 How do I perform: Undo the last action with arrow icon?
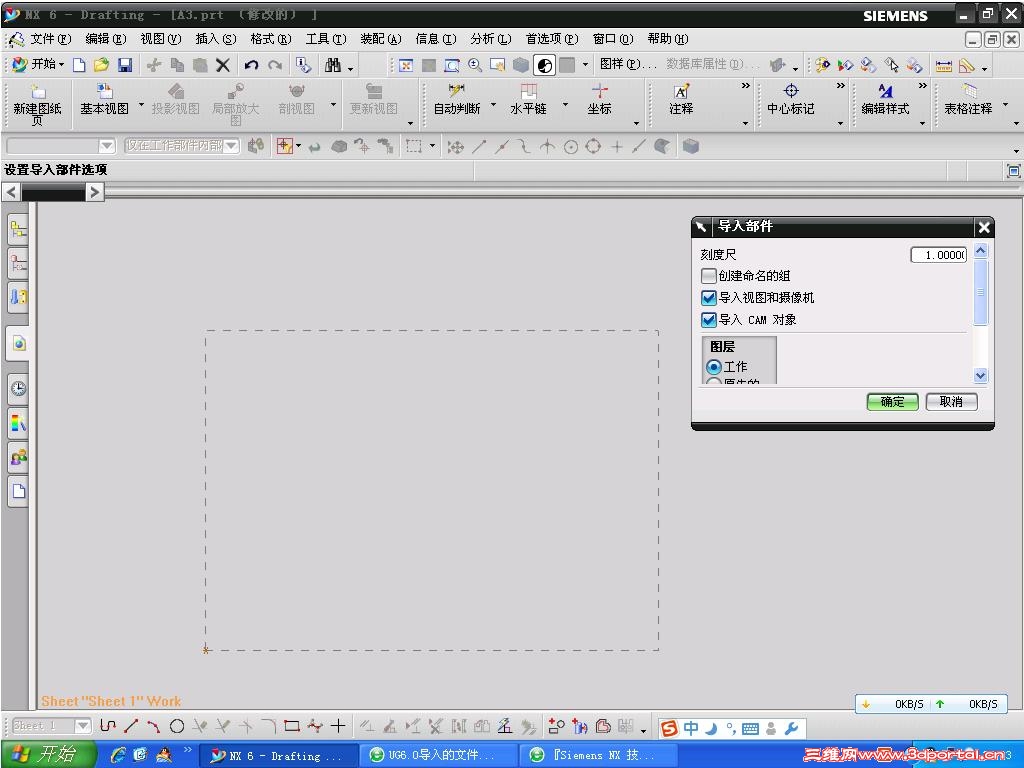coord(251,65)
